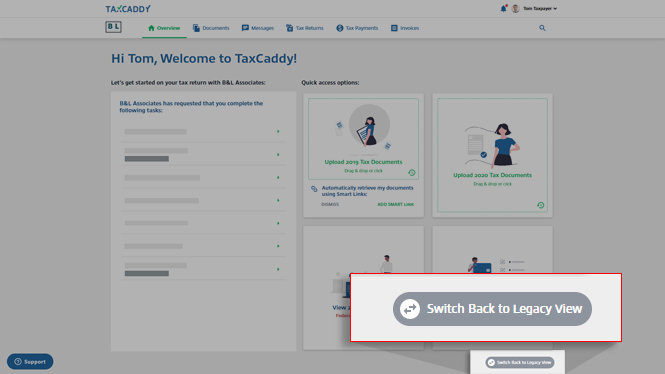Image resolution: width=665 pixels, height=374 pixels.
Task: Expand the Tom Taxpayer account dropdown
Action: pyautogui.click(x=540, y=8)
